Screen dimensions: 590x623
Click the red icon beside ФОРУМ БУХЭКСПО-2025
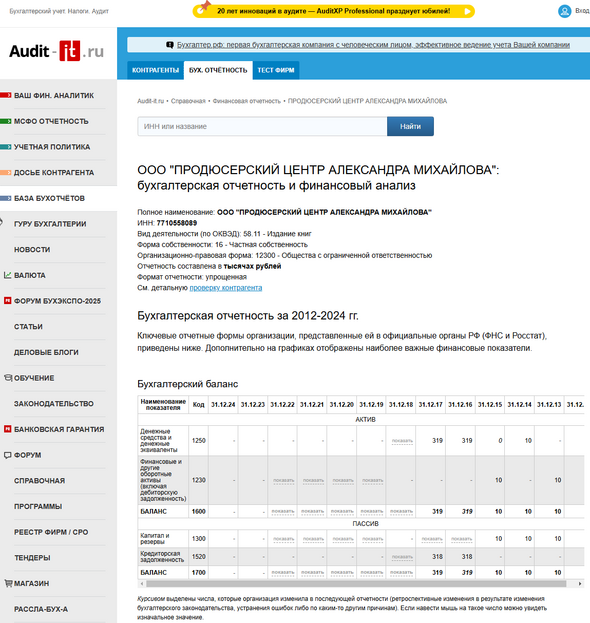7,301
